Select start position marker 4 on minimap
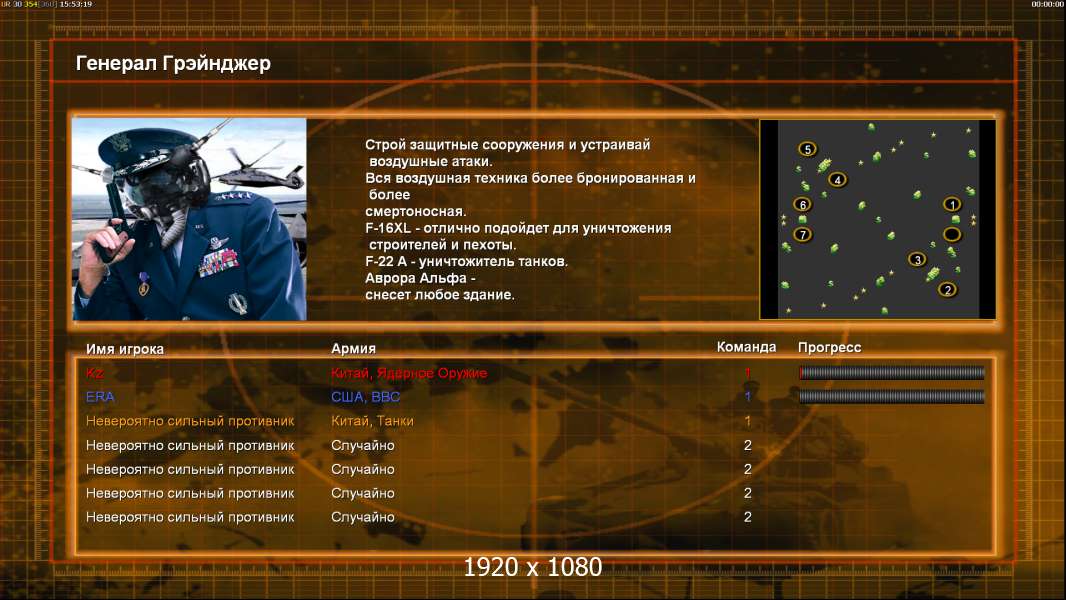This screenshot has width=1066, height=600. (837, 180)
